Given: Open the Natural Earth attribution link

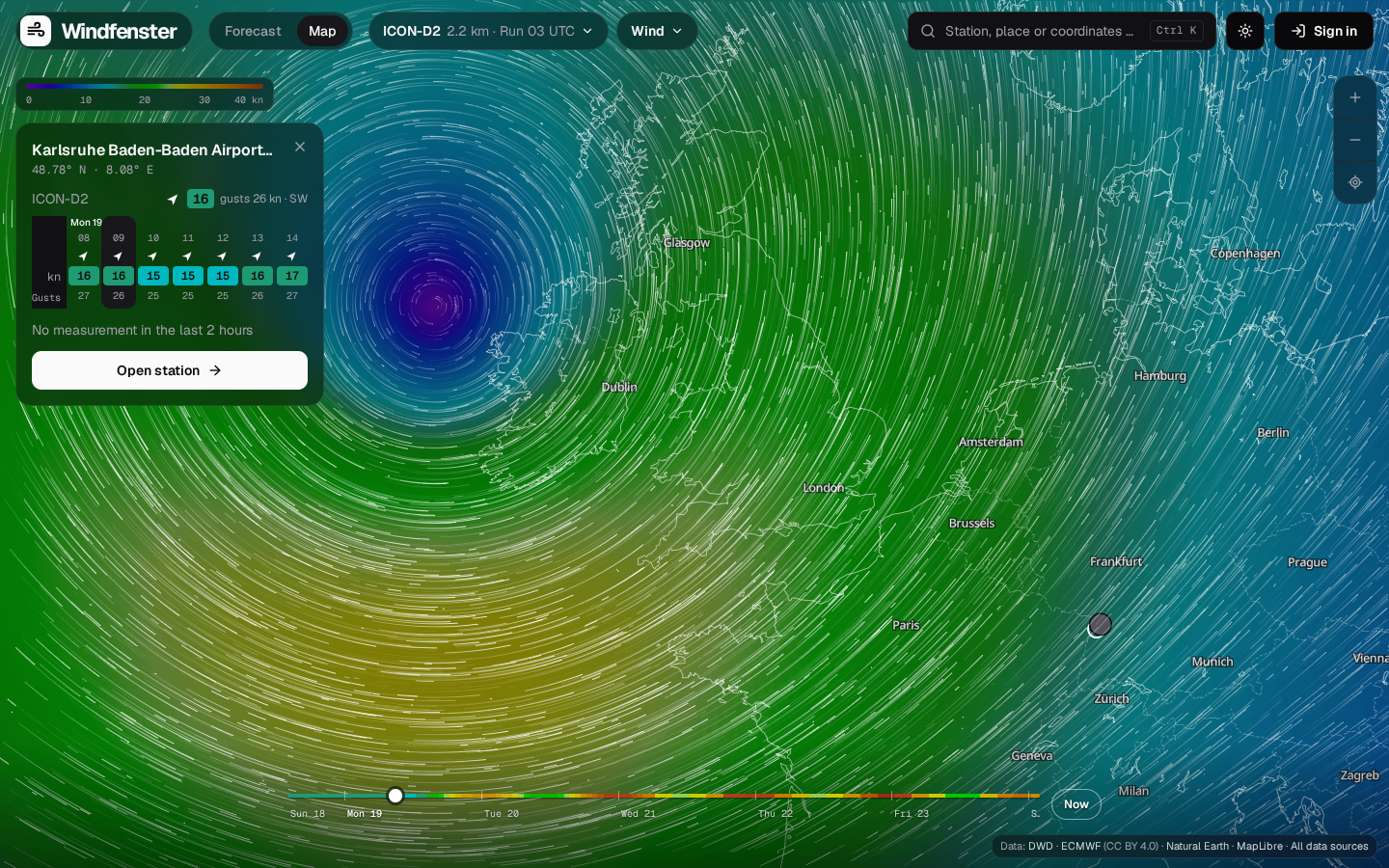Looking at the screenshot, I should pyautogui.click(x=1197, y=847).
